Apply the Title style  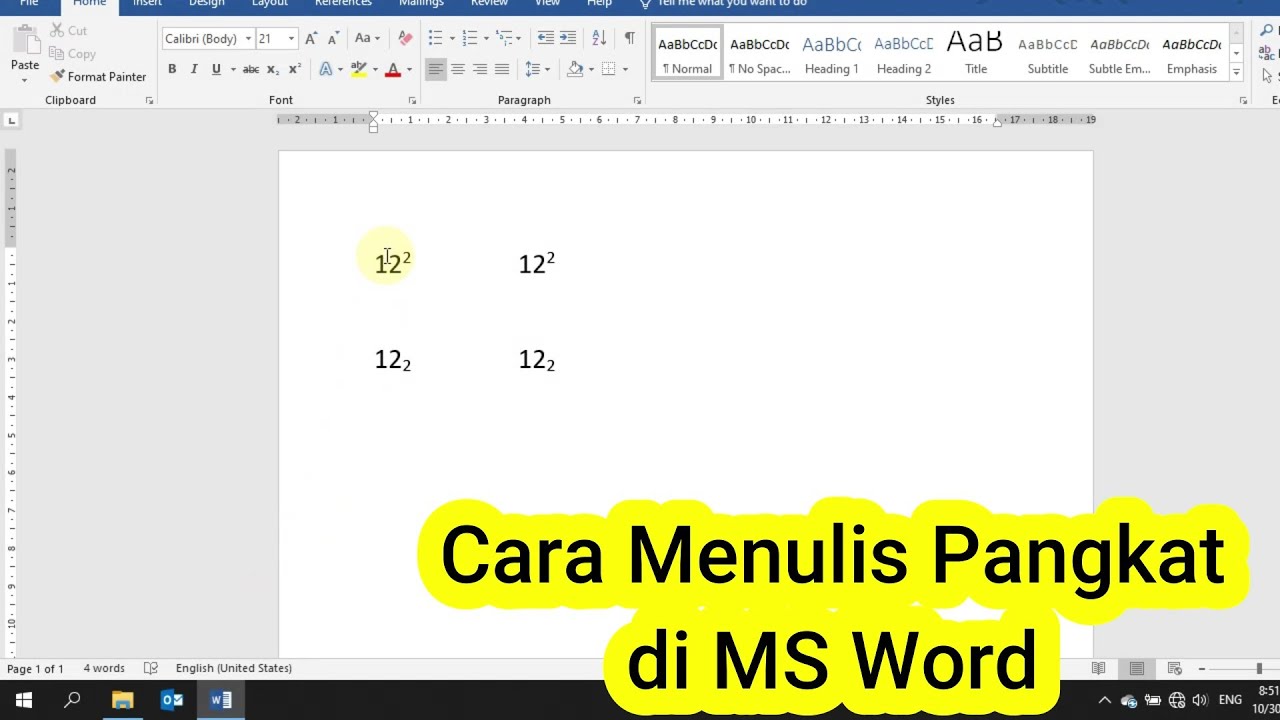(x=975, y=53)
